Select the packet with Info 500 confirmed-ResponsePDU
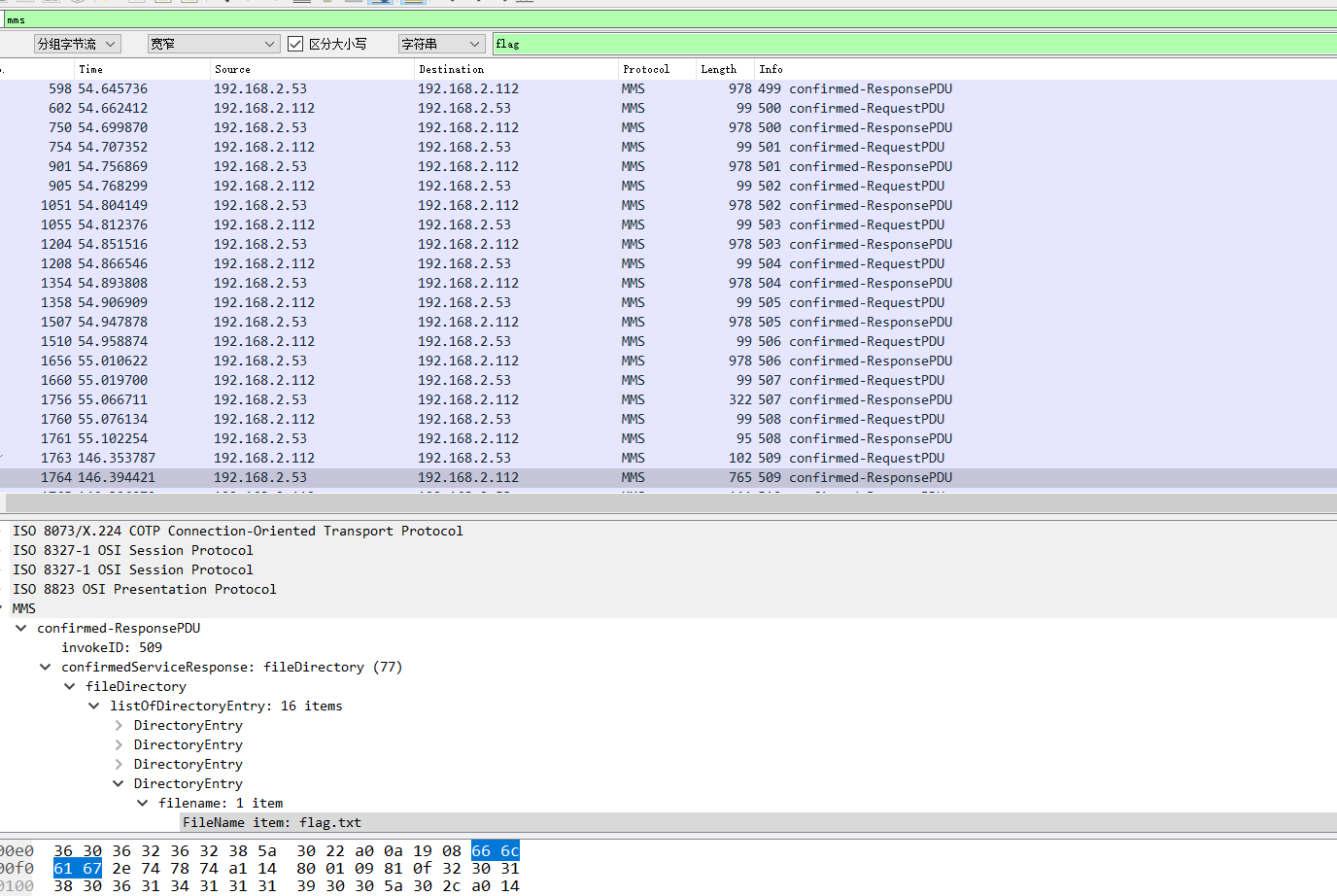The image size is (1337, 896). pos(668,127)
